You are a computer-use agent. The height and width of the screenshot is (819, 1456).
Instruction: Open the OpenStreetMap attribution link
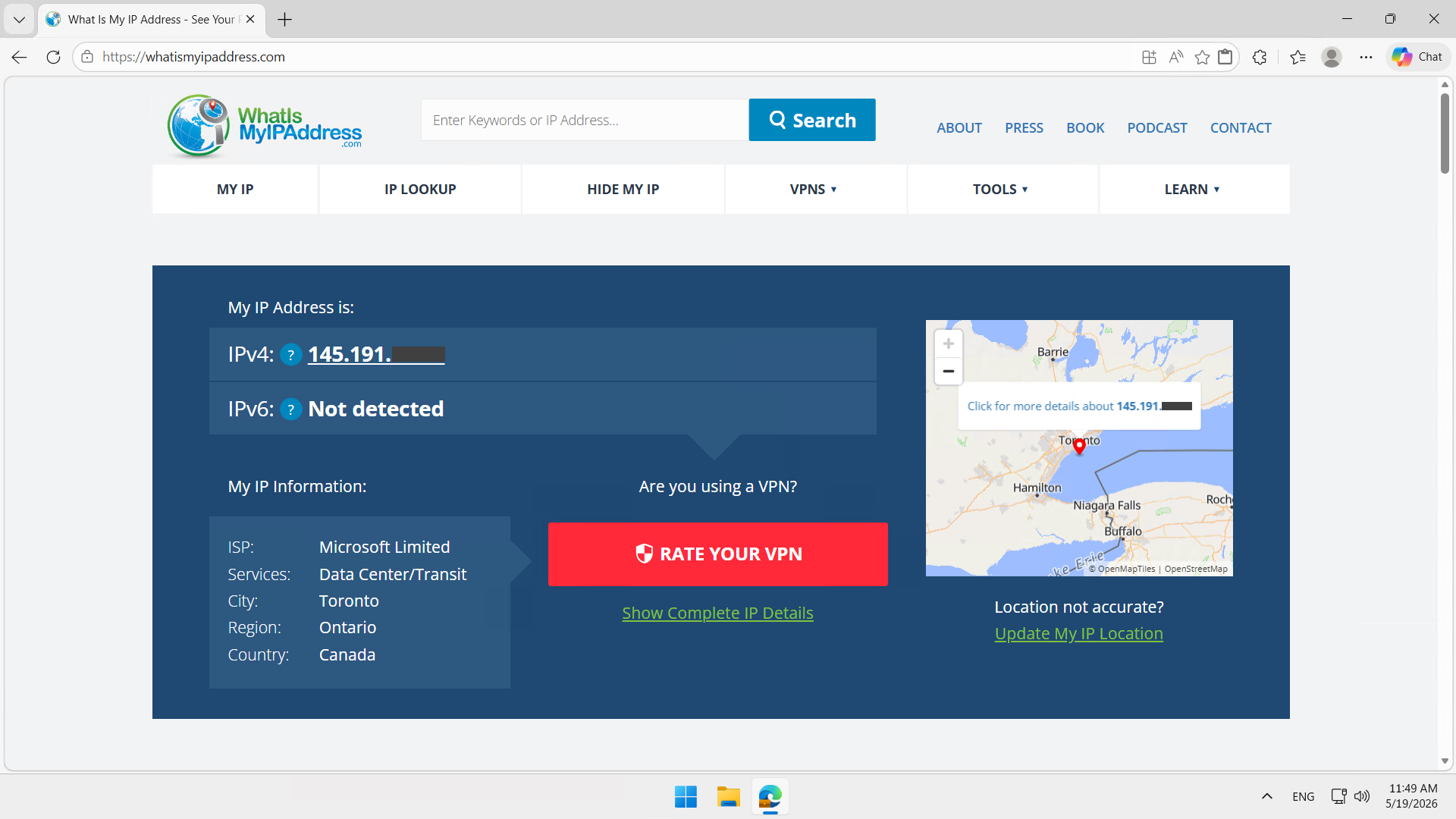[1196, 569]
